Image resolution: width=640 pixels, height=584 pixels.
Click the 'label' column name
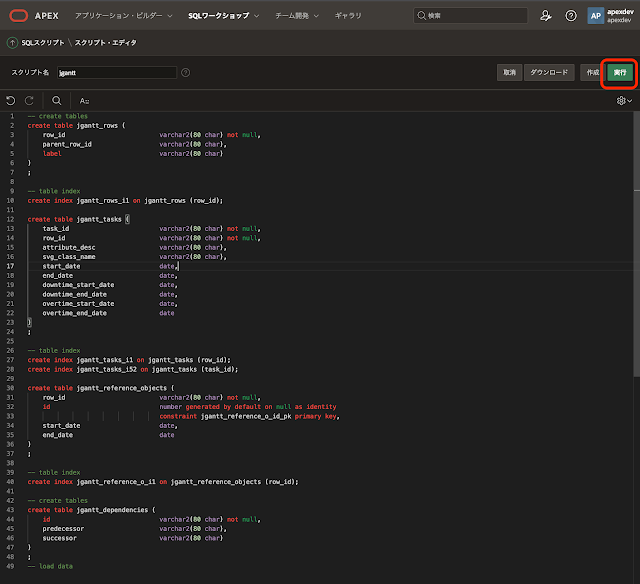(x=52, y=153)
